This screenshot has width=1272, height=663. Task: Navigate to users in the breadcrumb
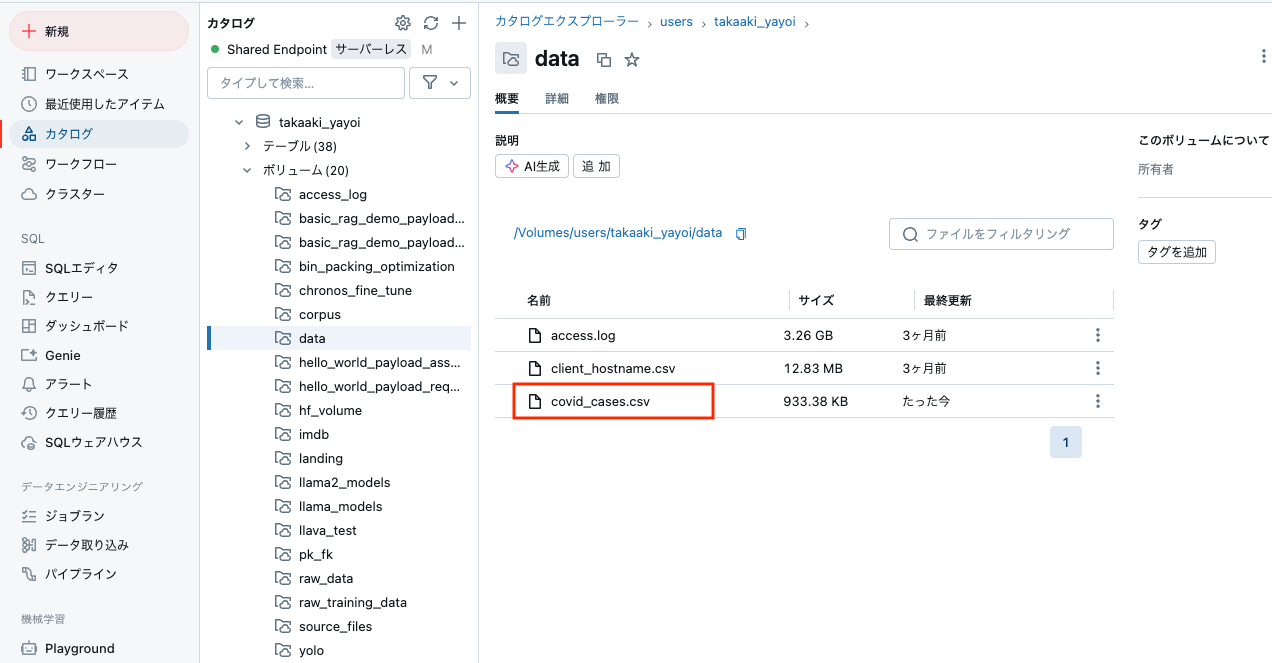pyautogui.click(x=676, y=21)
